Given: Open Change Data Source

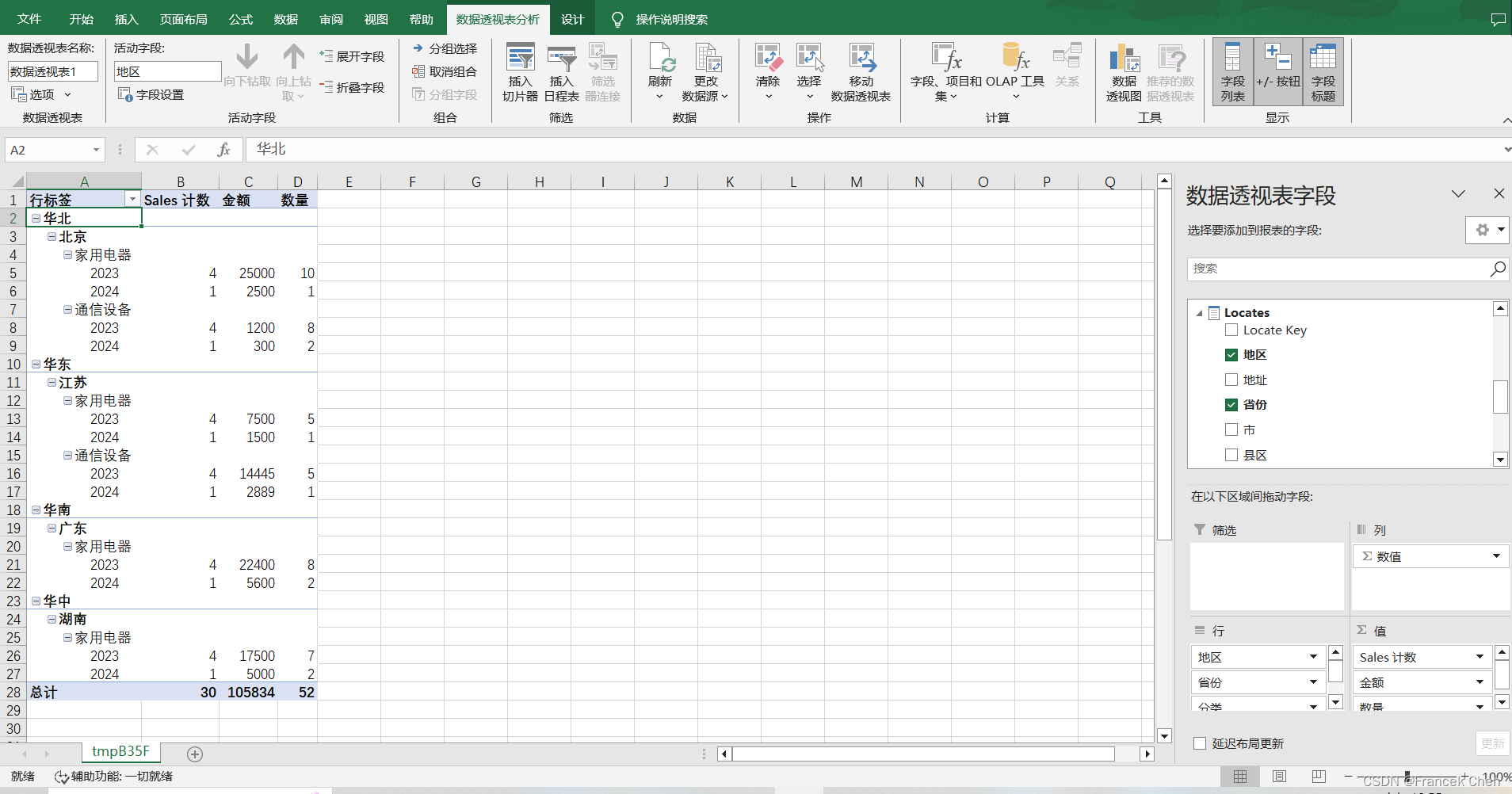Looking at the screenshot, I should click(x=705, y=72).
